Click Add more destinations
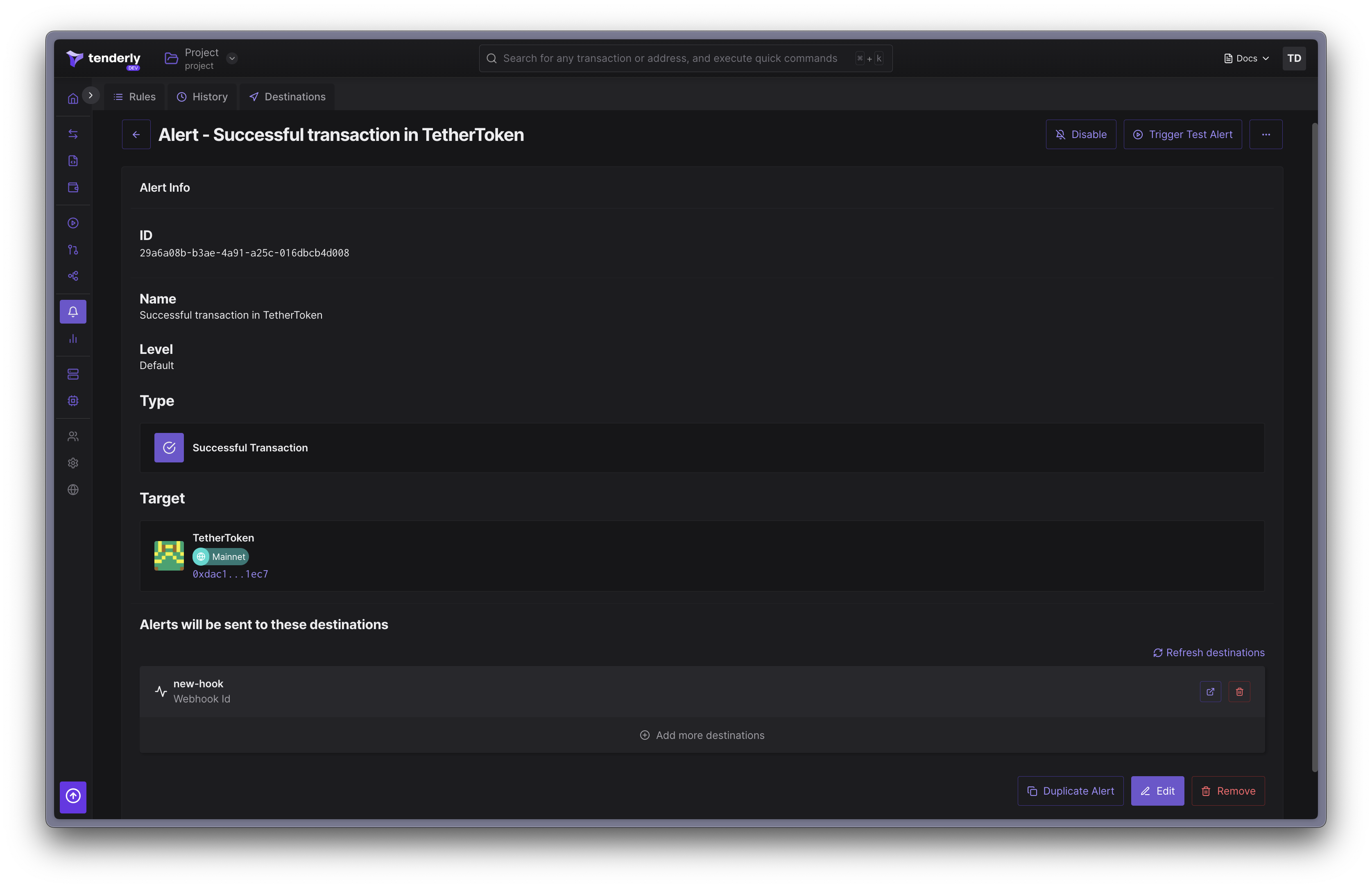The width and height of the screenshot is (1372, 888). 702,735
